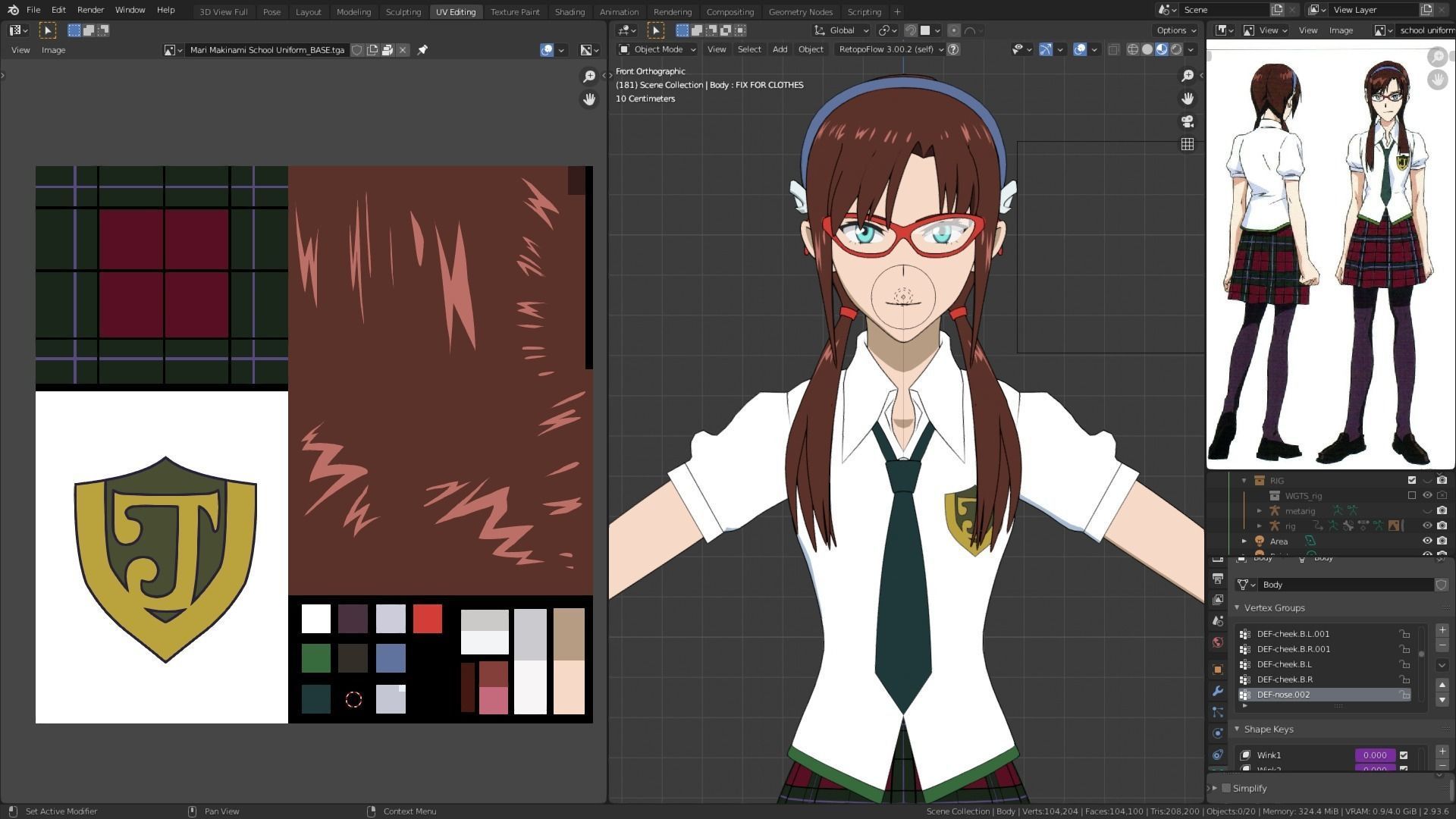Click fake user shield for BASE.tga image
Screen dimensions: 1456x819
pyautogui.click(x=357, y=50)
